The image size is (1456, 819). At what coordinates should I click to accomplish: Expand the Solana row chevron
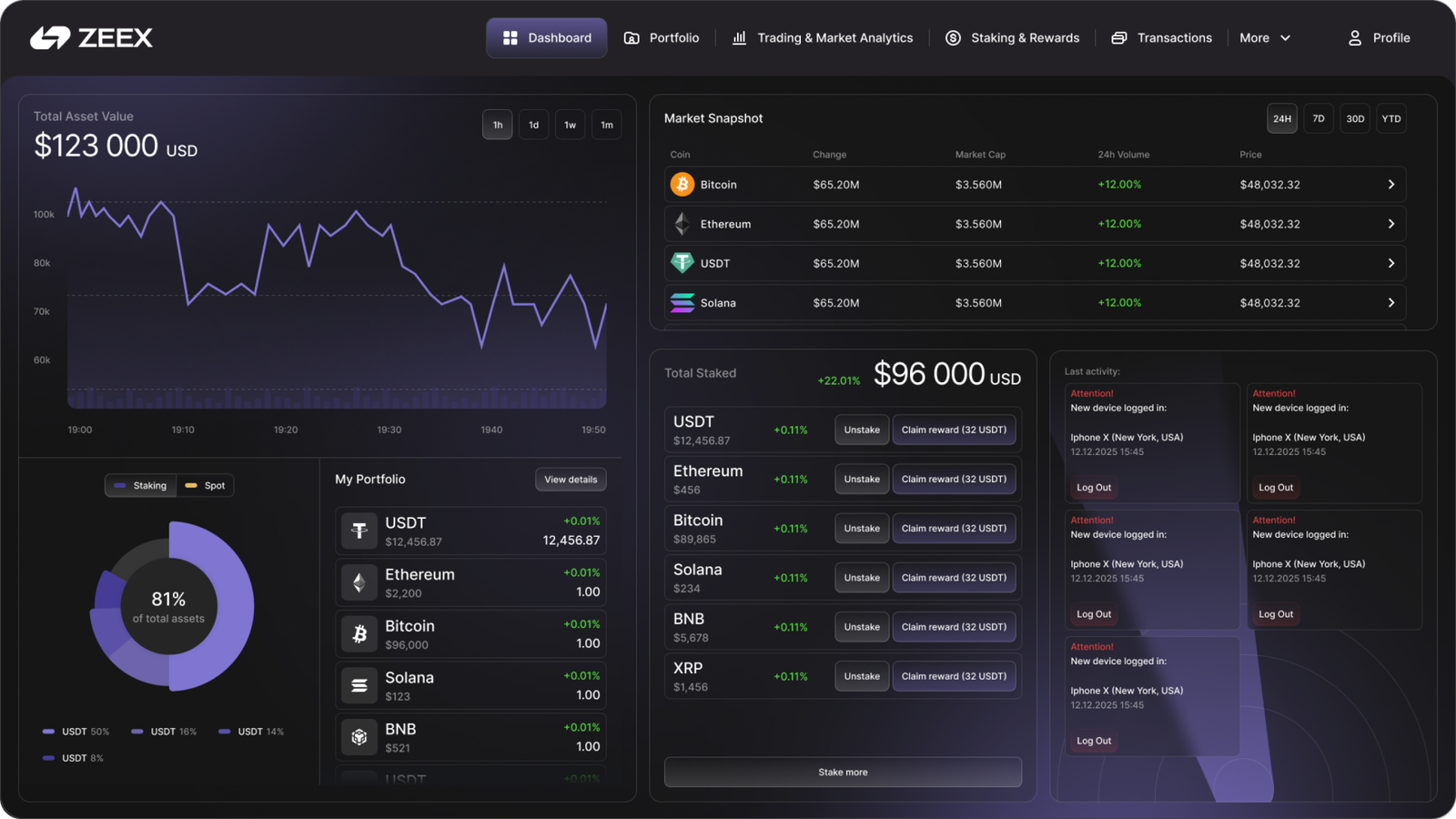click(x=1390, y=303)
